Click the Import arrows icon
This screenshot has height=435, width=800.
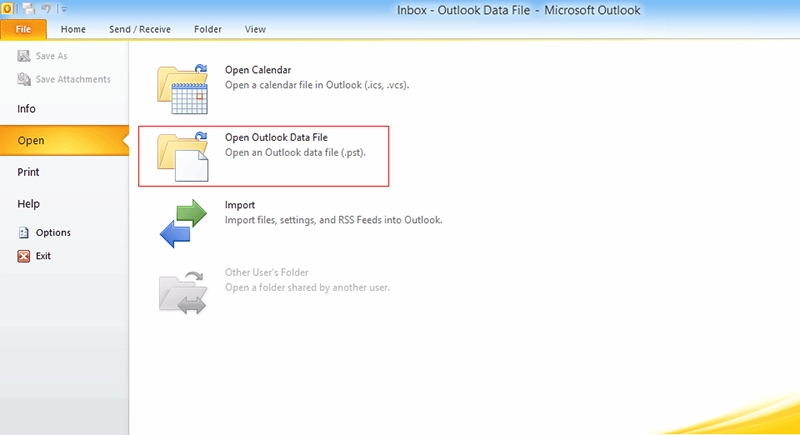click(183, 223)
